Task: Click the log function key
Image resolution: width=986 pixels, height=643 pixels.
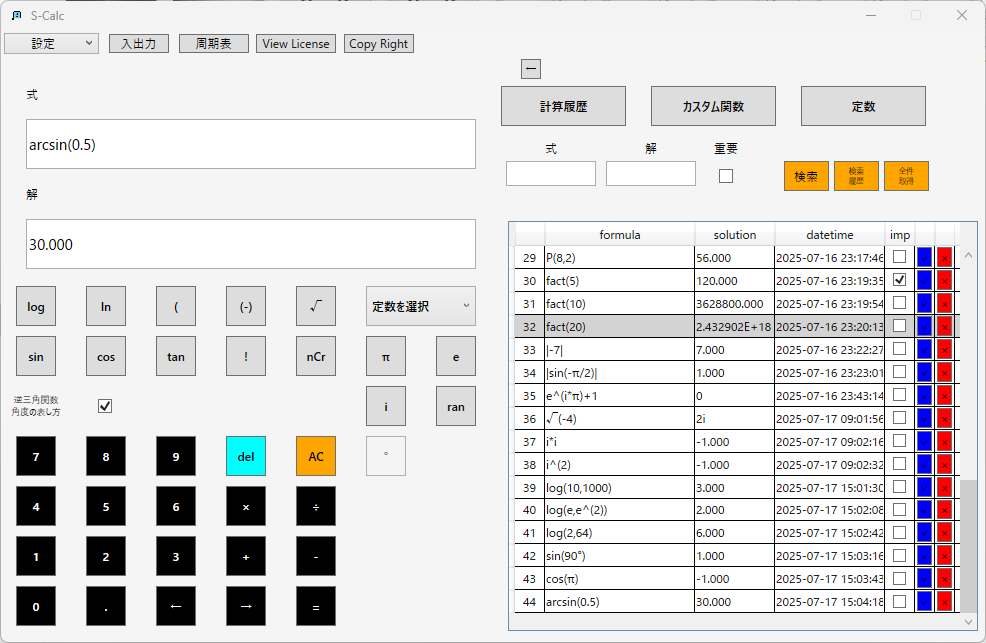Action: coord(36,306)
